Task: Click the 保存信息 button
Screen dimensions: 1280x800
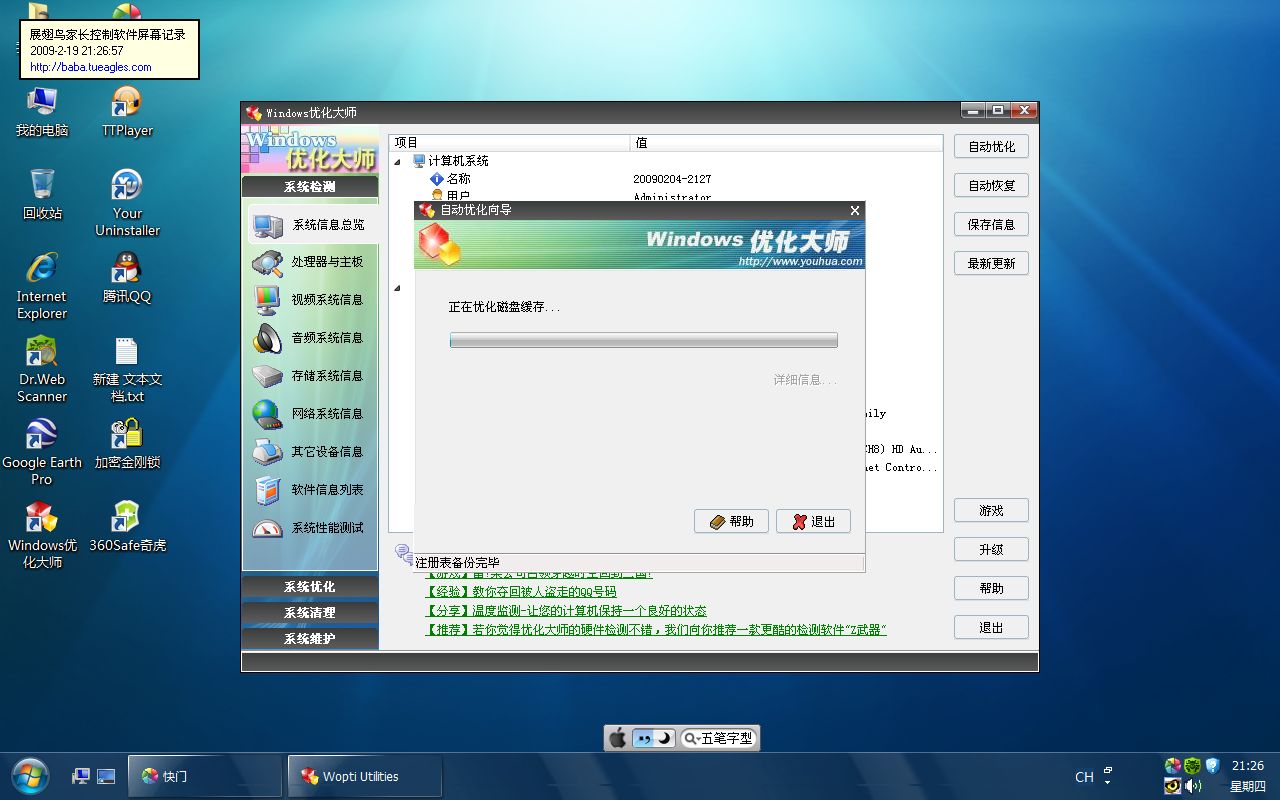Action: click(991, 225)
